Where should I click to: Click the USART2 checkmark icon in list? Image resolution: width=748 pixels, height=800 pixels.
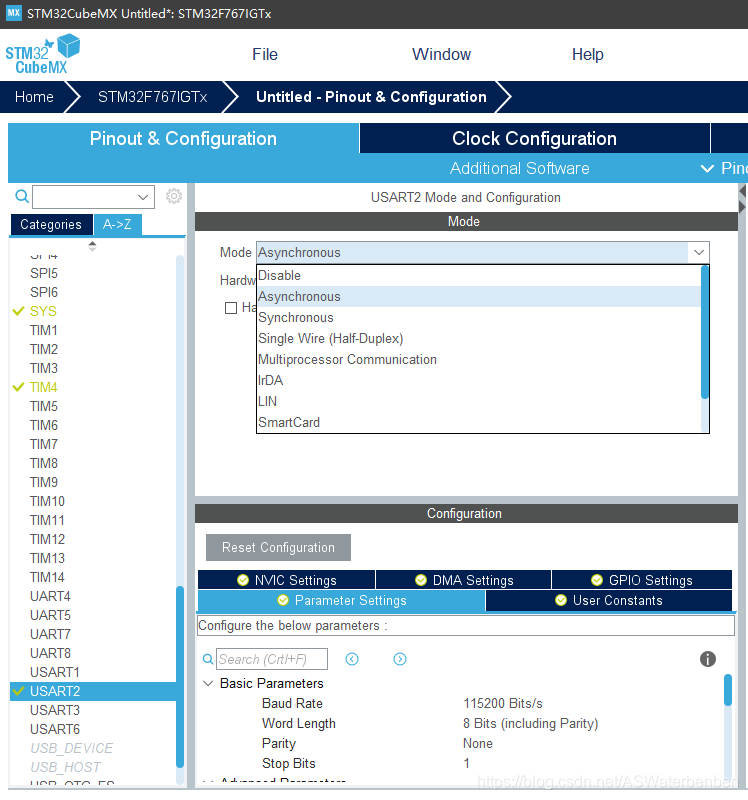[18, 691]
